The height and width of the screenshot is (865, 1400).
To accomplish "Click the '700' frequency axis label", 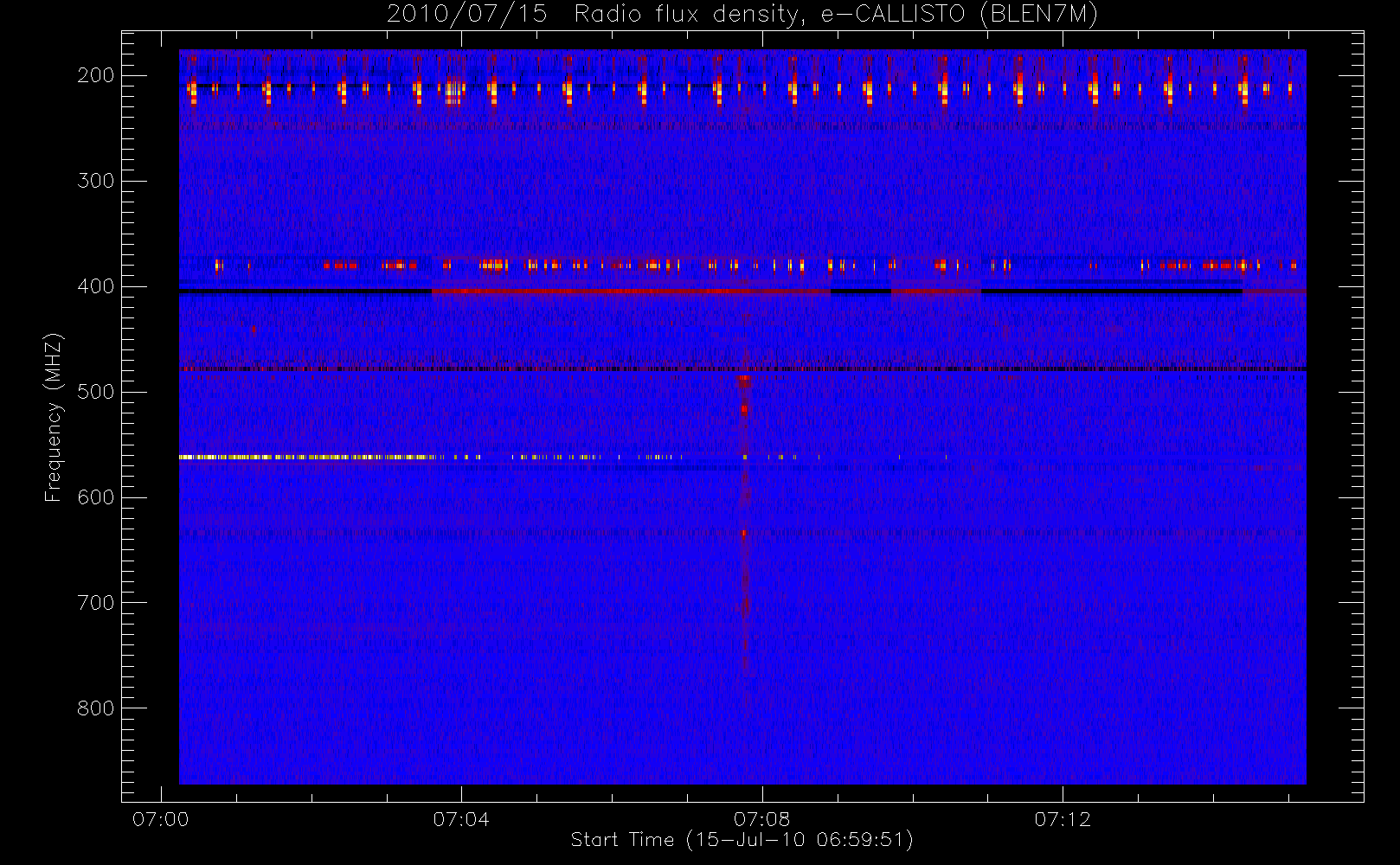I will click(x=96, y=603).
